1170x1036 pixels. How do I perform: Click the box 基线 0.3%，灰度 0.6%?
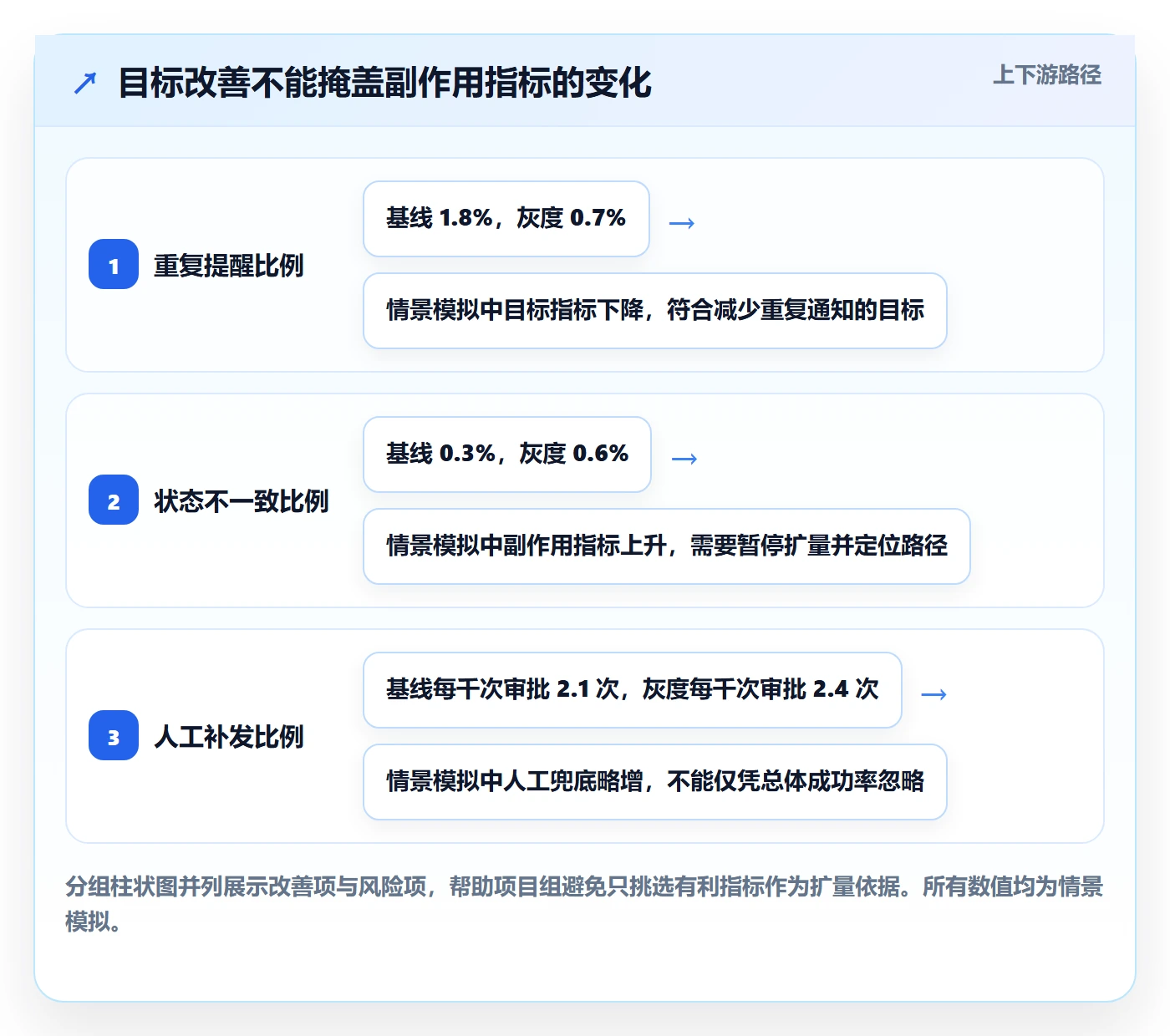[x=507, y=455]
